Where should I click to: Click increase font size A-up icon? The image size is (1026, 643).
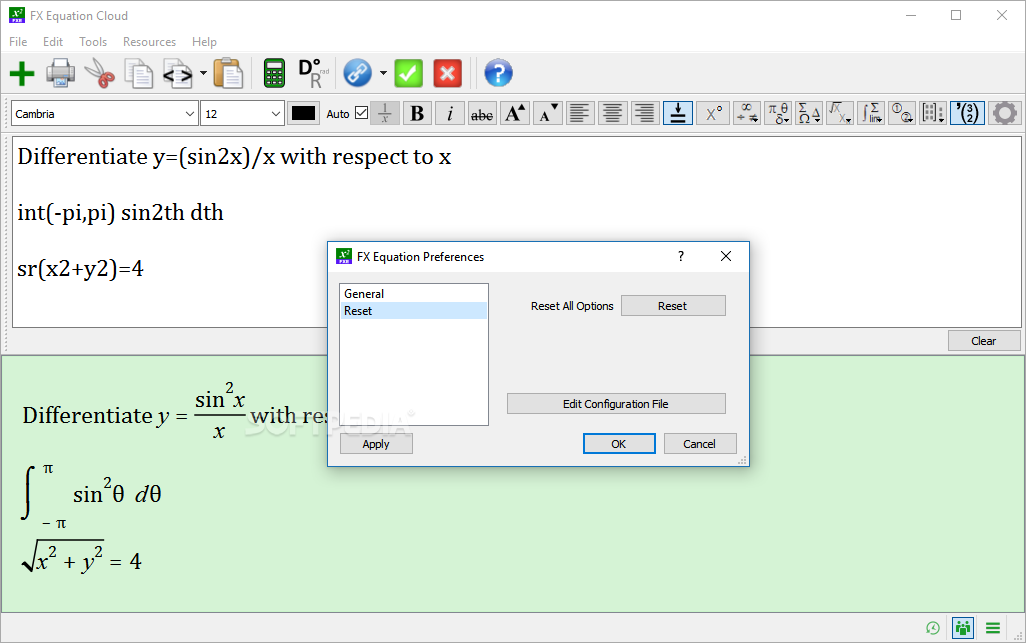pyautogui.click(x=515, y=113)
